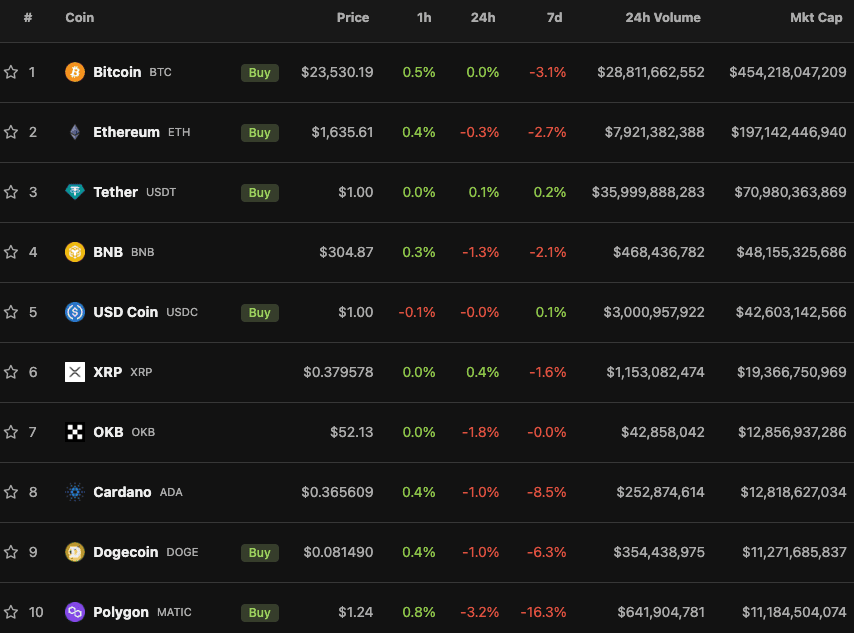Click Tether 24h volume $35,999,888,283

(x=648, y=192)
